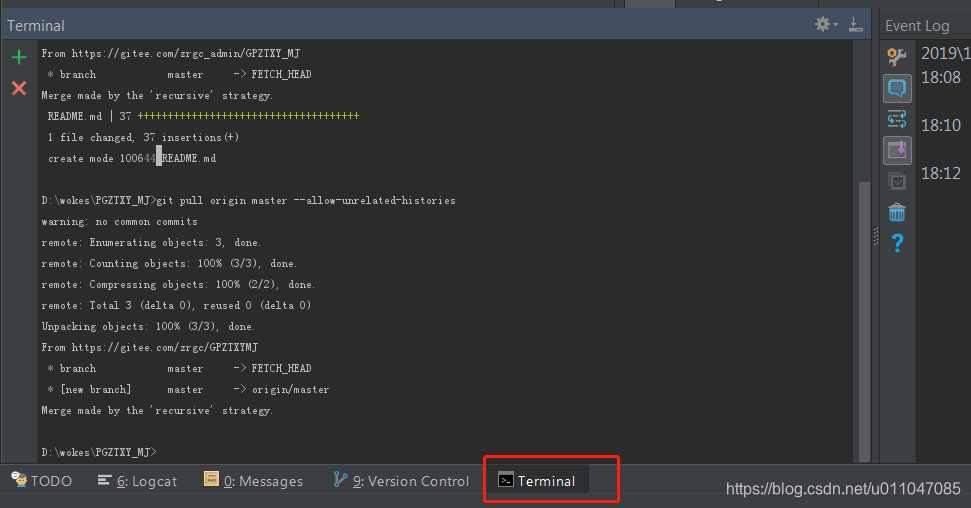Toggle scroll to end in Event Log
This screenshot has height=508, width=971.
point(897,150)
